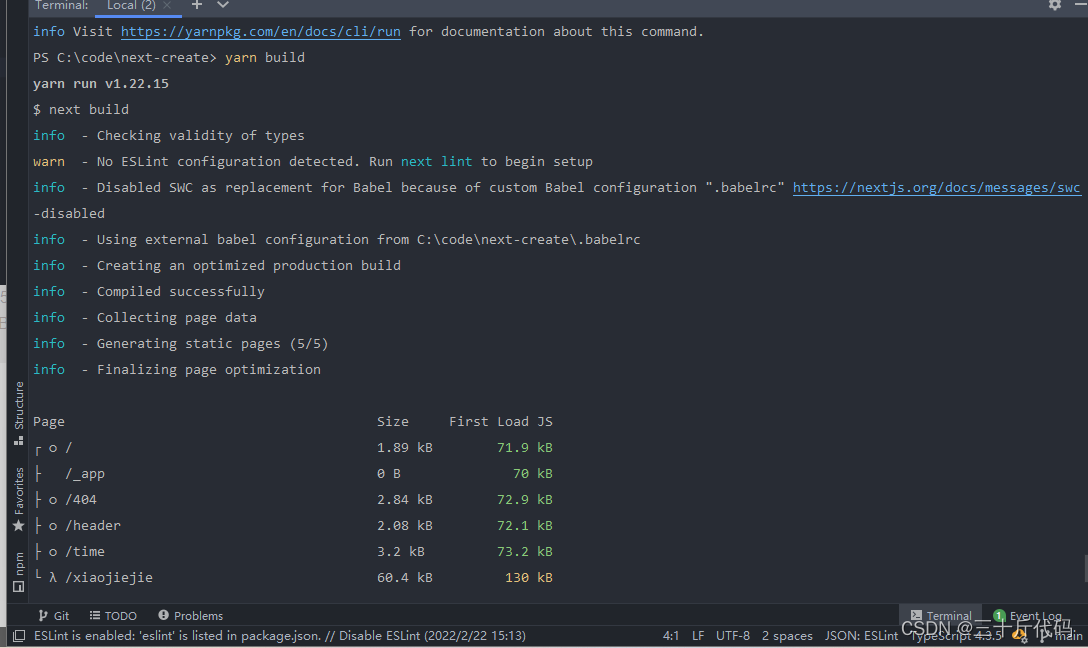Click the 130 kB First Load value
Screen dimensions: 1088x648
(x=529, y=577)
